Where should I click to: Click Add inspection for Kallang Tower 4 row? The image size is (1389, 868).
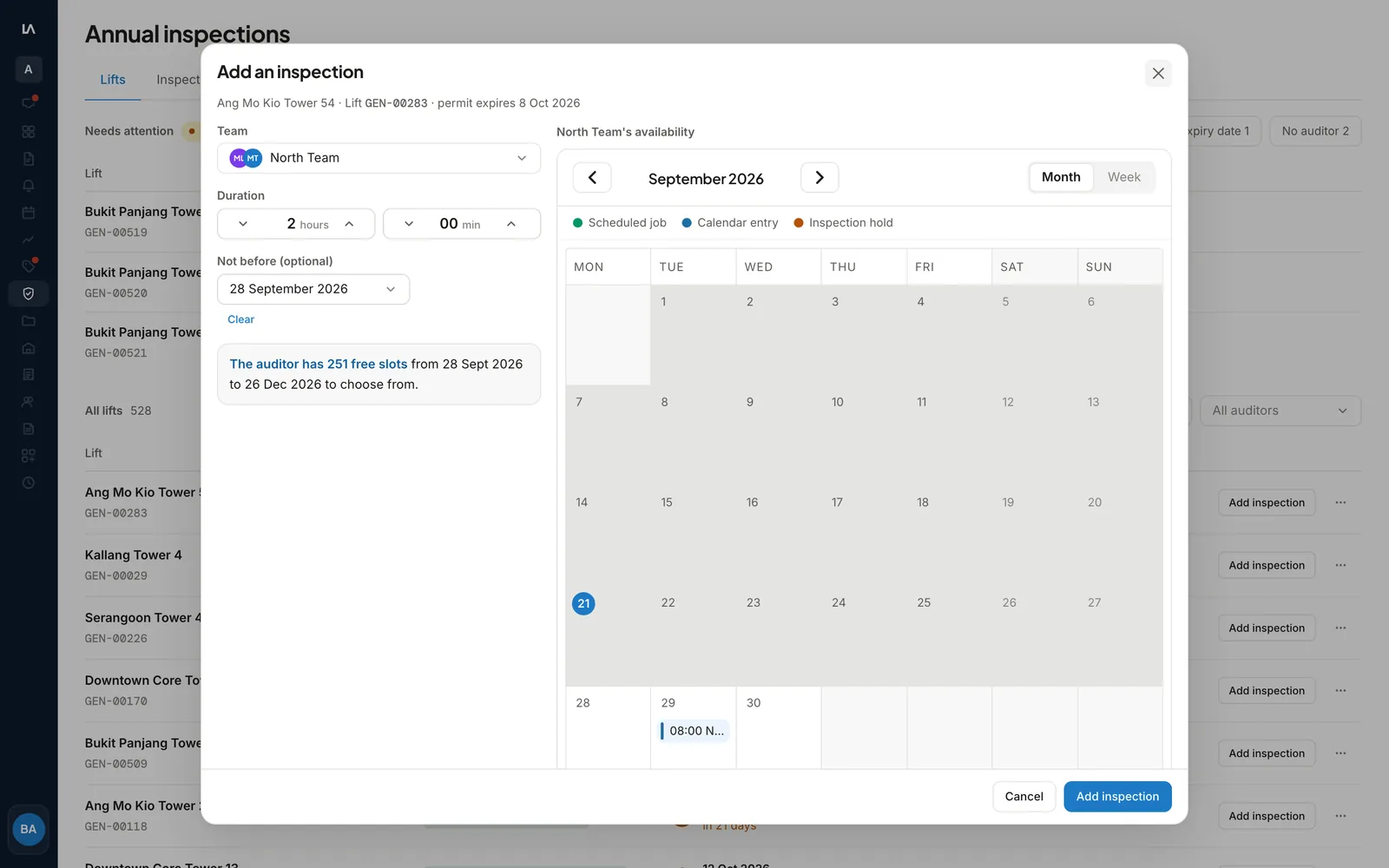pos(1267,565)
